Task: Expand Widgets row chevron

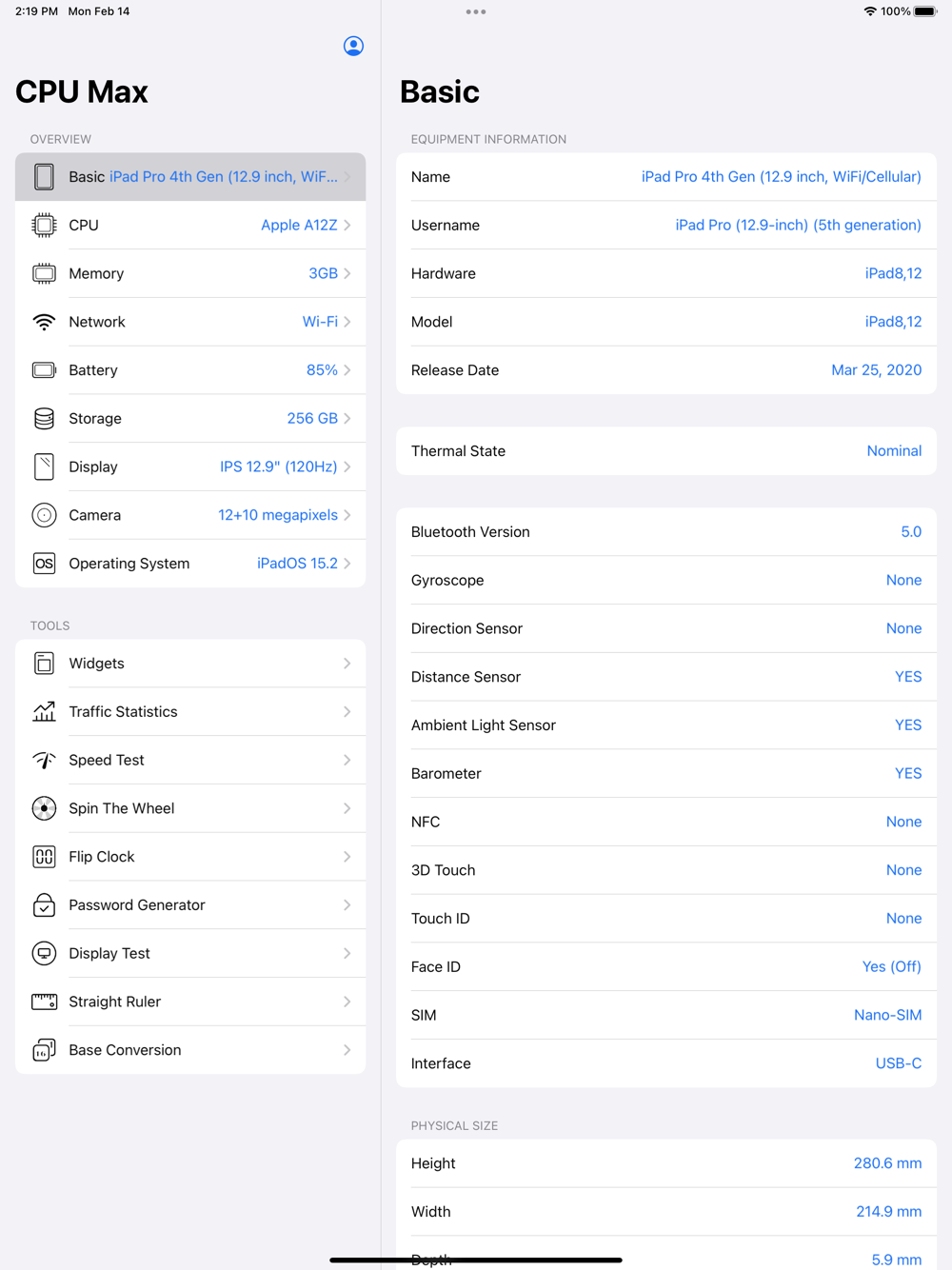Action: (347, 664)
